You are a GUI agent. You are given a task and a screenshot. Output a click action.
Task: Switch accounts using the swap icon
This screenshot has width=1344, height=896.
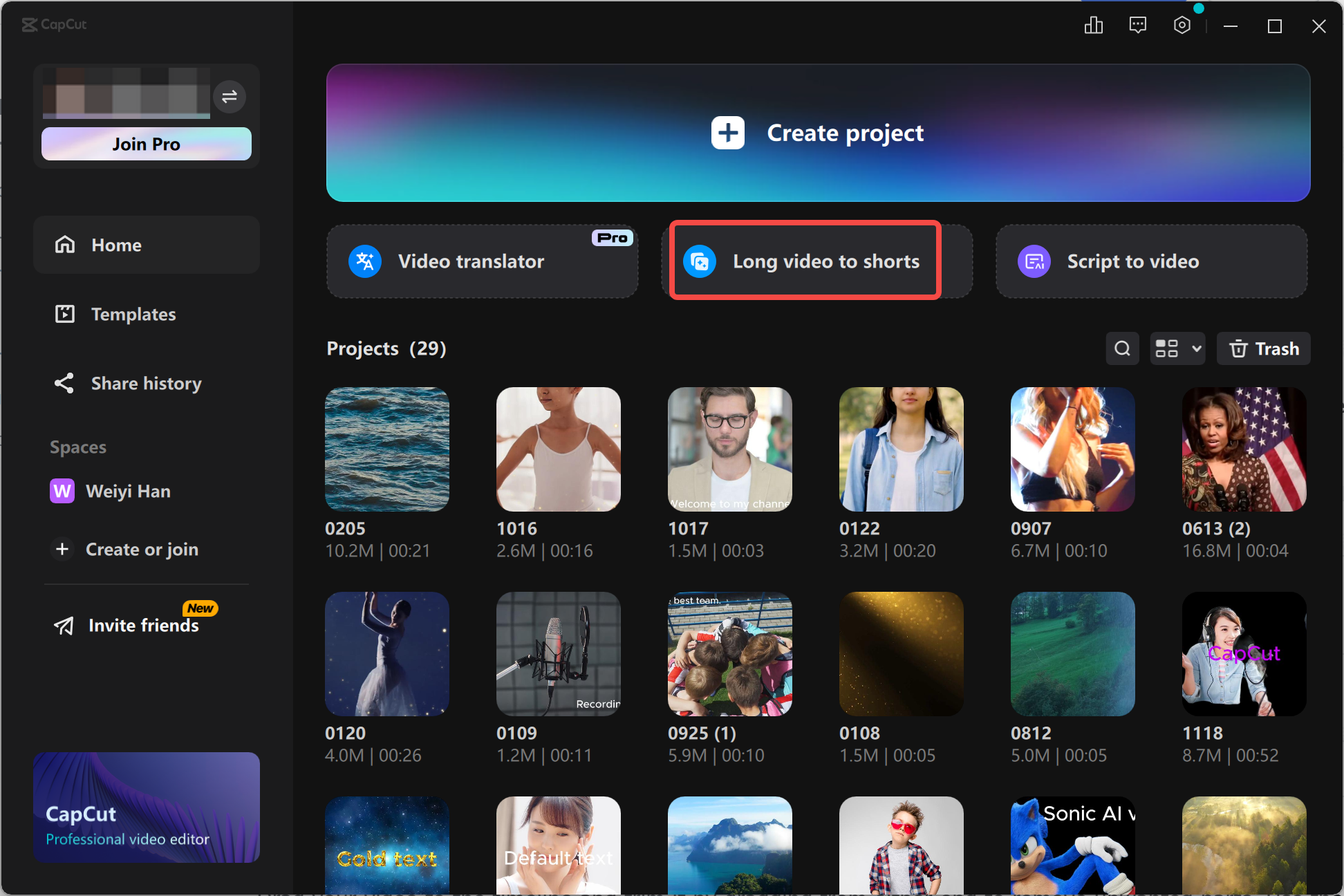pyautogui.click(x=230, y=97)
